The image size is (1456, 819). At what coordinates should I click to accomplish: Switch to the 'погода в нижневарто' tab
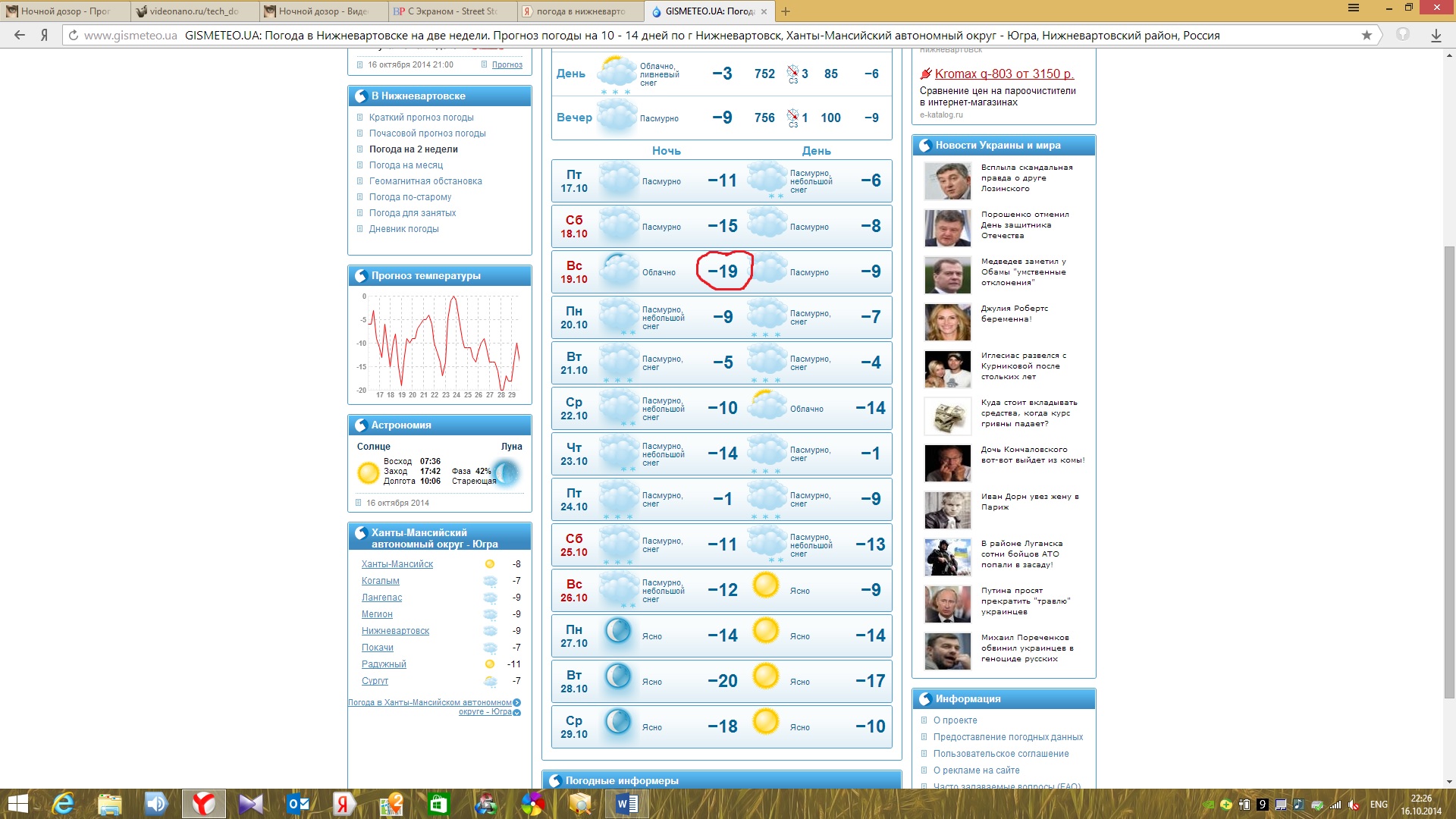[x=580, y=11]
